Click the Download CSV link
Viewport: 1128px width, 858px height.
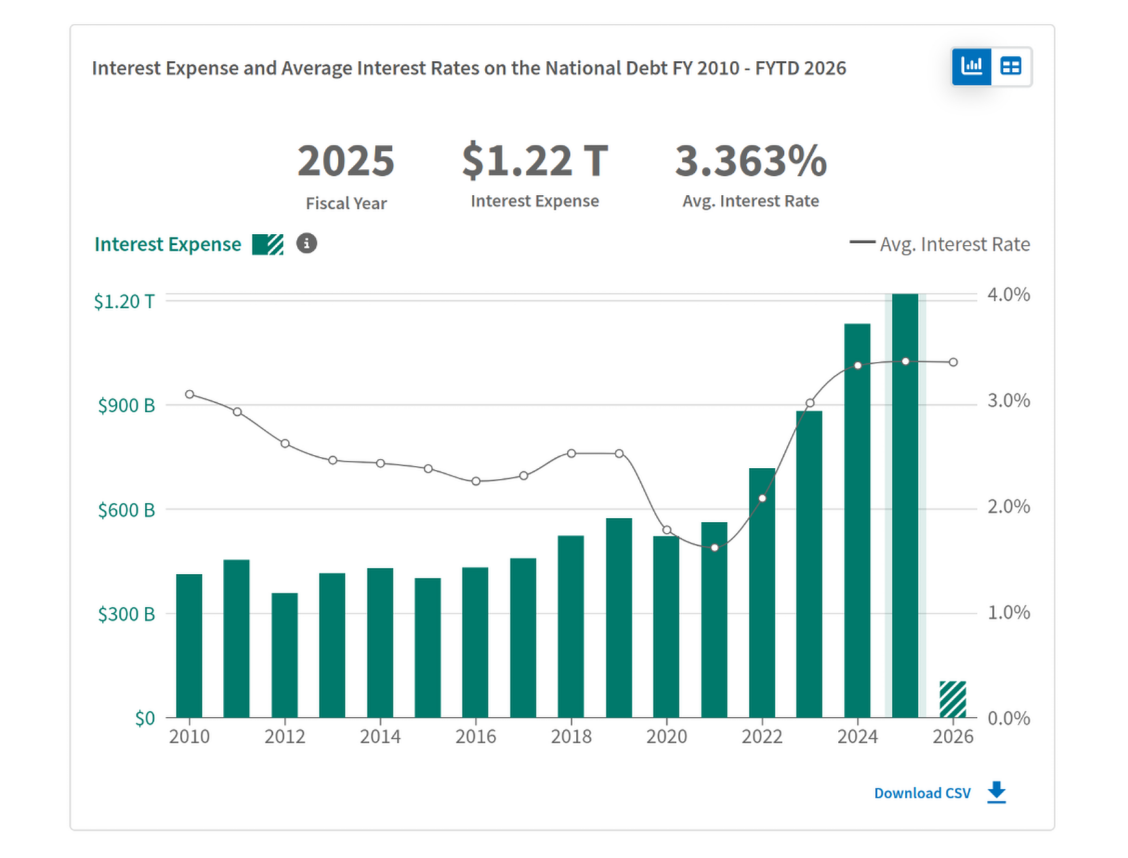pos(922,793)
